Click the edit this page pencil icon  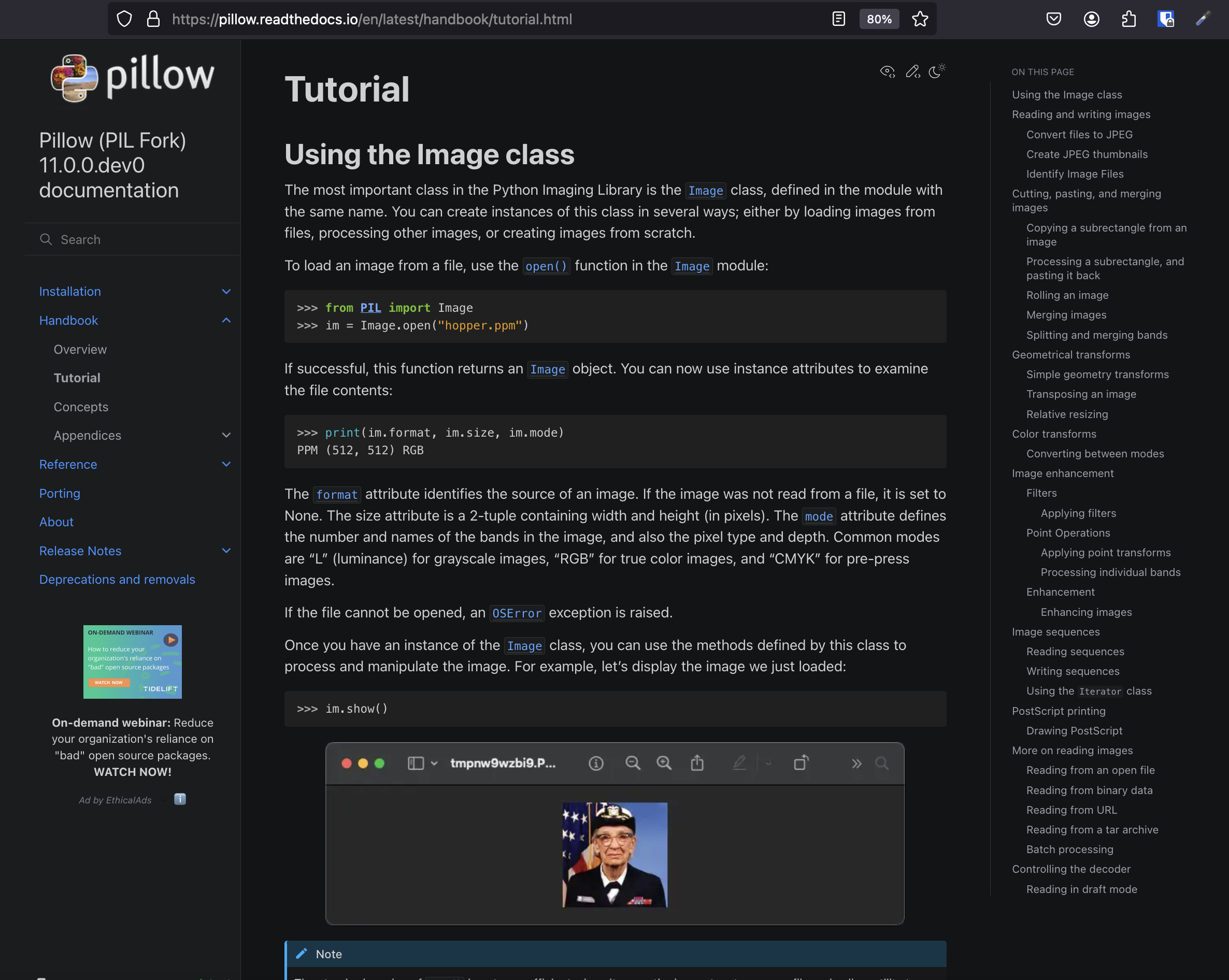pos(912,72)
